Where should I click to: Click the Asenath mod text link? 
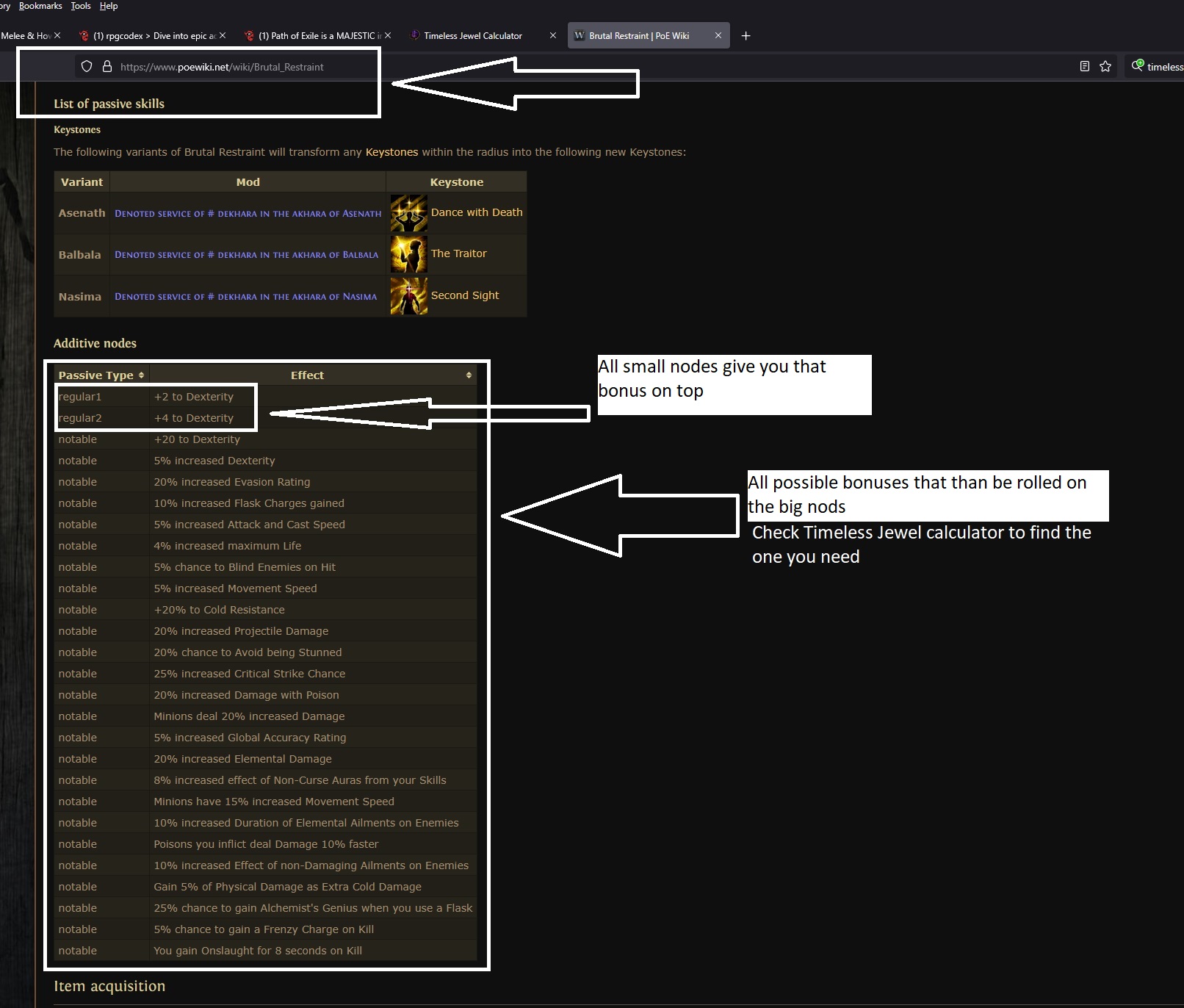pos(248,214)
